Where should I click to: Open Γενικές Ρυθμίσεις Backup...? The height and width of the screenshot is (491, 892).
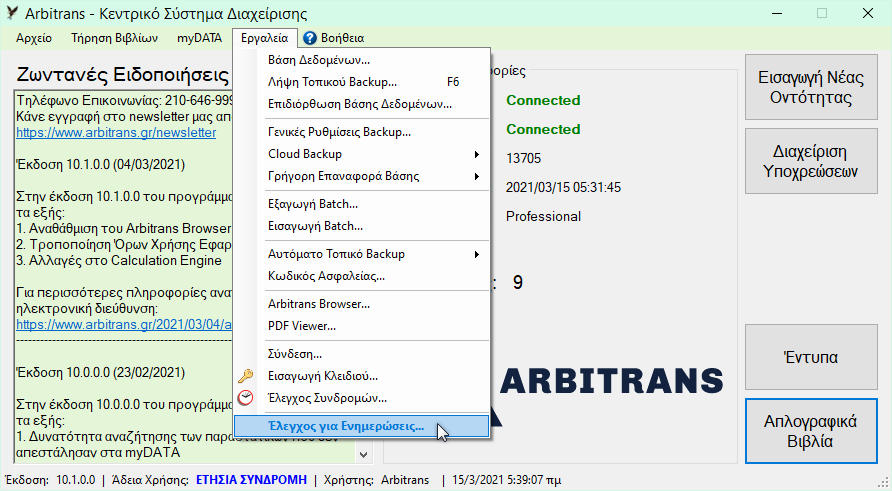click(362, 132)
